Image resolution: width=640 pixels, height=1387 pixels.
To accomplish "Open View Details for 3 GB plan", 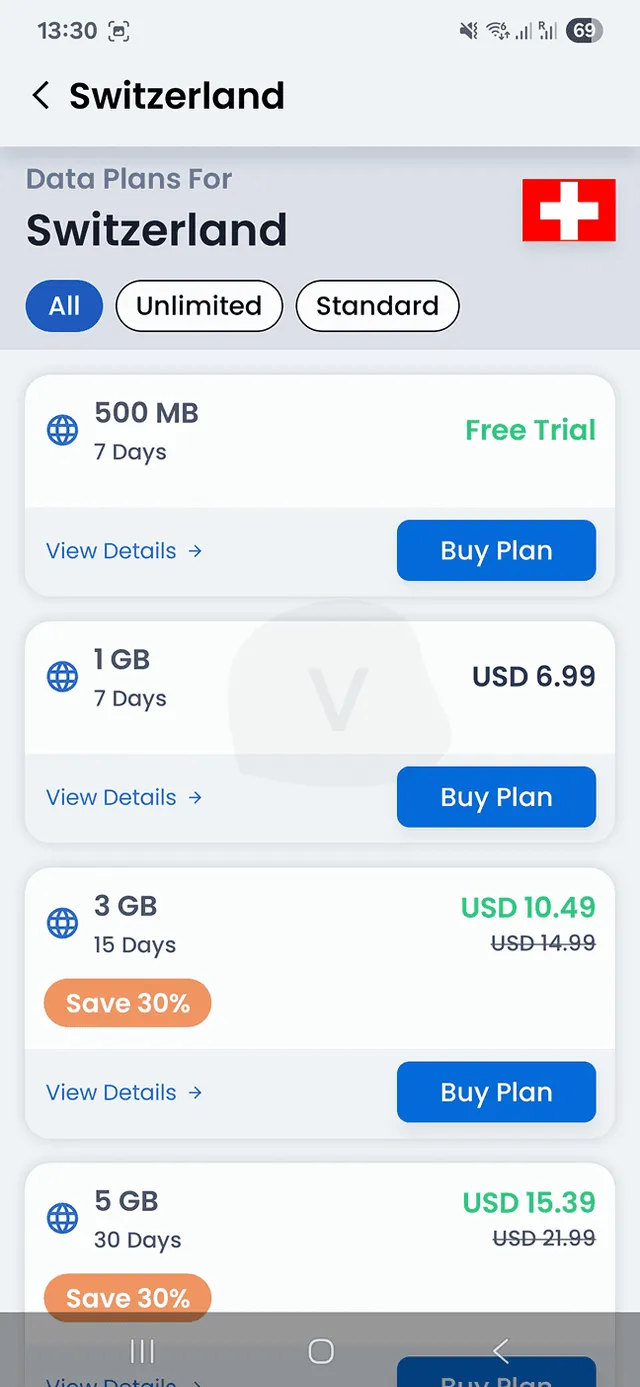I will (x=124, y=1092).
